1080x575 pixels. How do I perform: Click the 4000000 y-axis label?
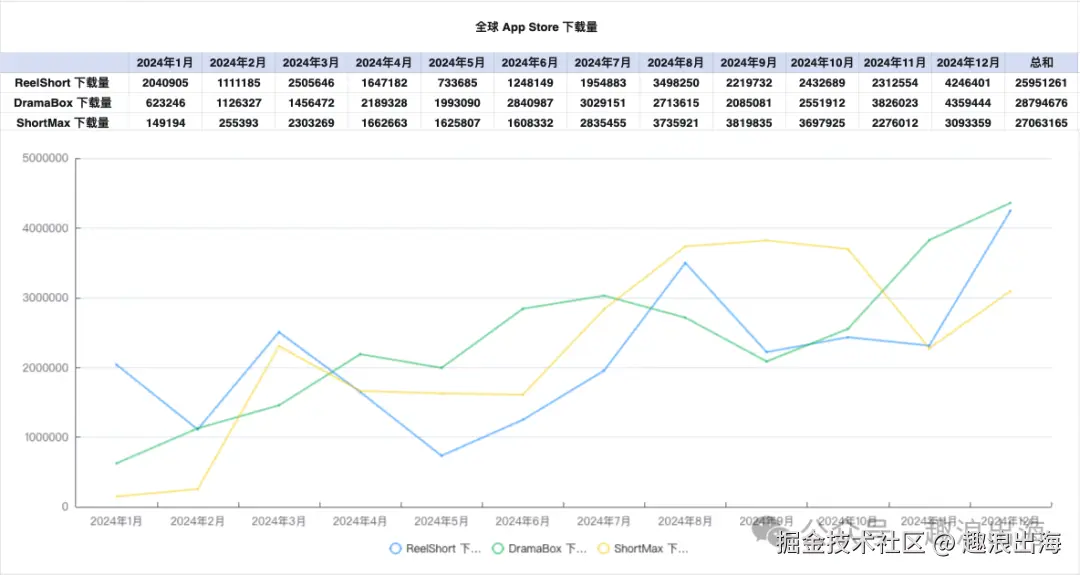45,228
